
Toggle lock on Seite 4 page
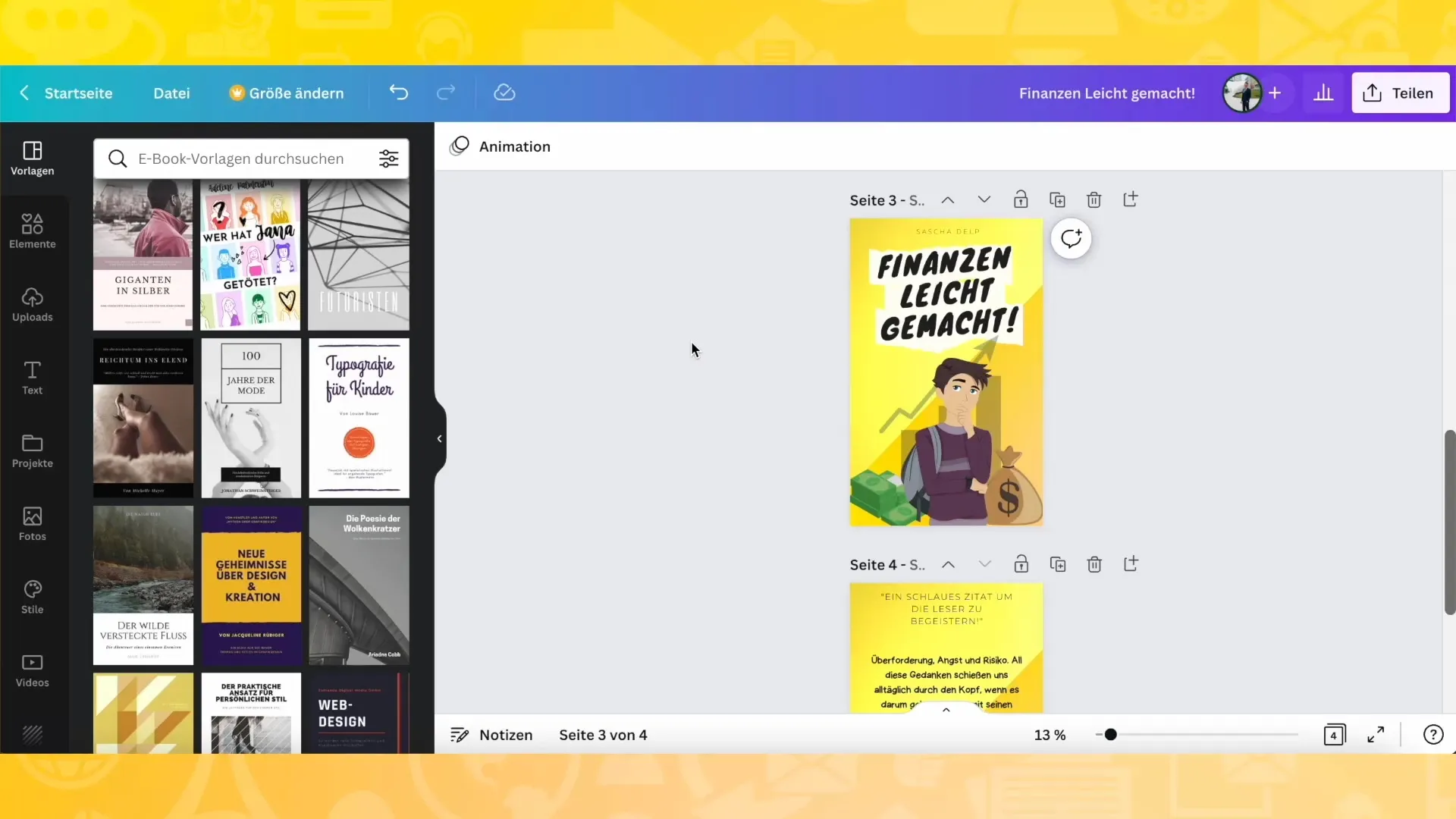pyautogui.click(x=1022, y=563)
